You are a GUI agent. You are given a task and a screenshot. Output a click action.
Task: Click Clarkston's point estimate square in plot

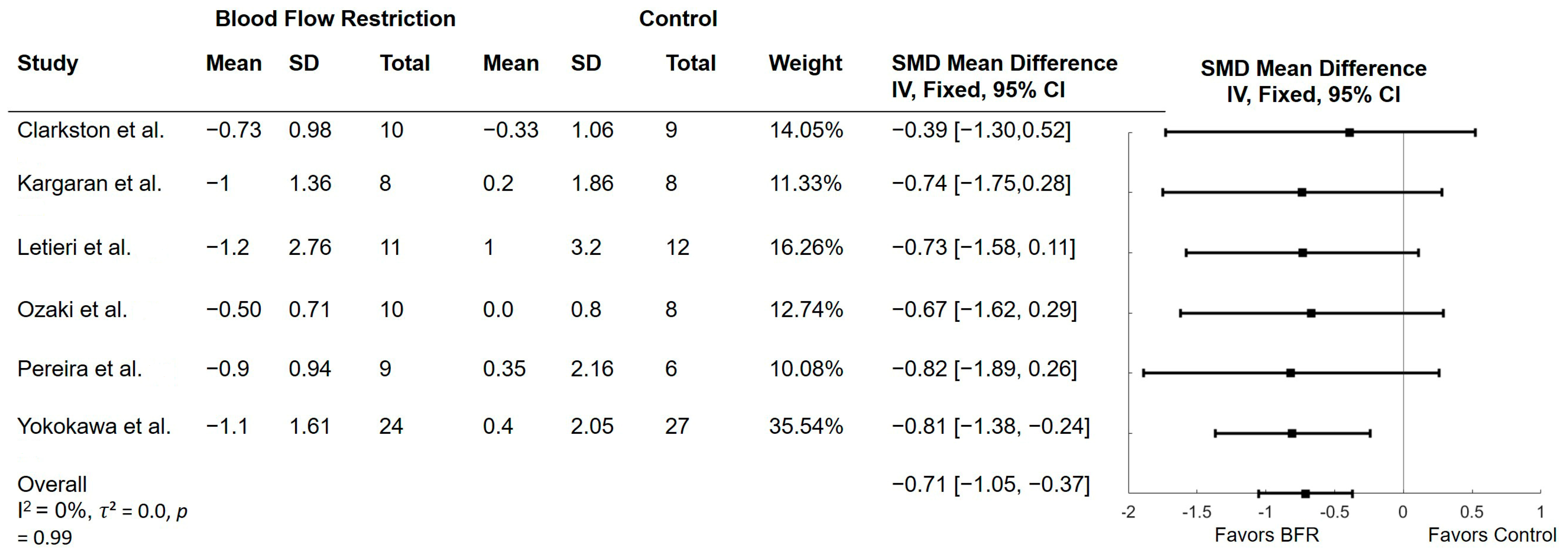1350,133
